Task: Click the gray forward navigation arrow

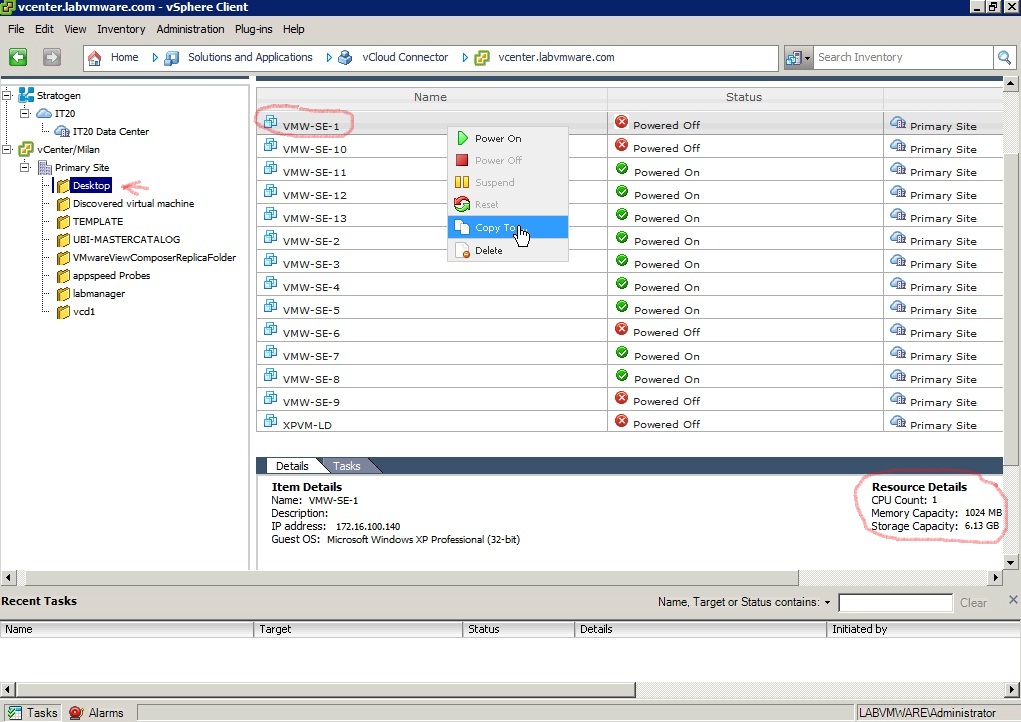Action: pos(51,57)
